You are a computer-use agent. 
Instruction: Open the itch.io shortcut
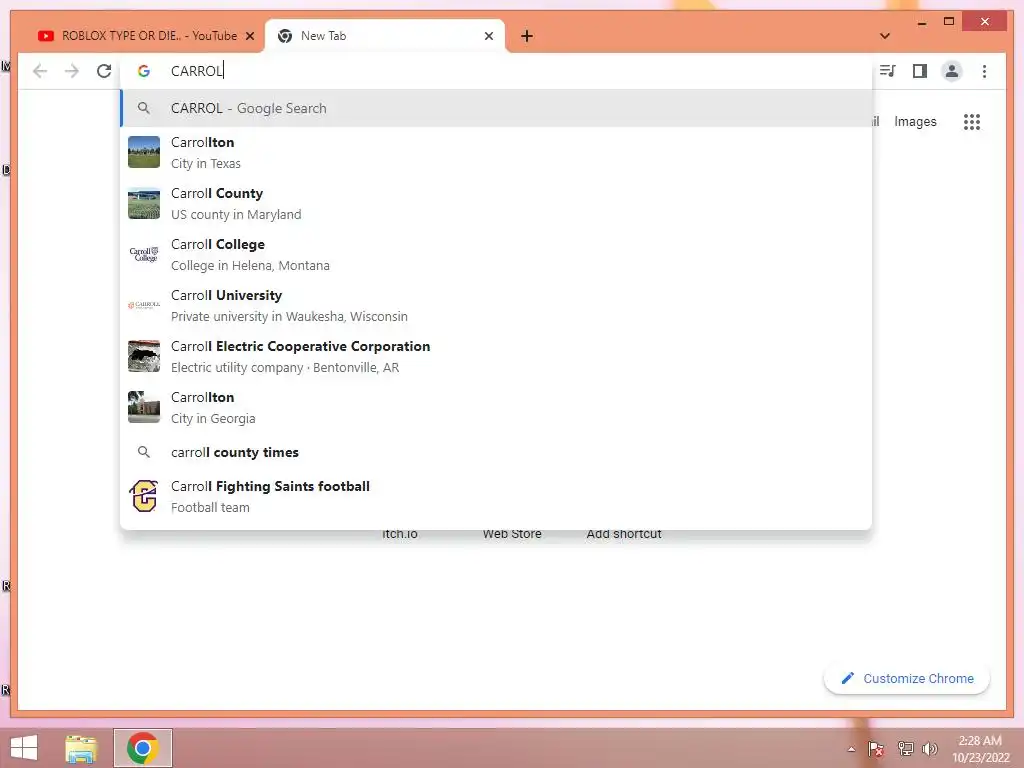point(400,534)
